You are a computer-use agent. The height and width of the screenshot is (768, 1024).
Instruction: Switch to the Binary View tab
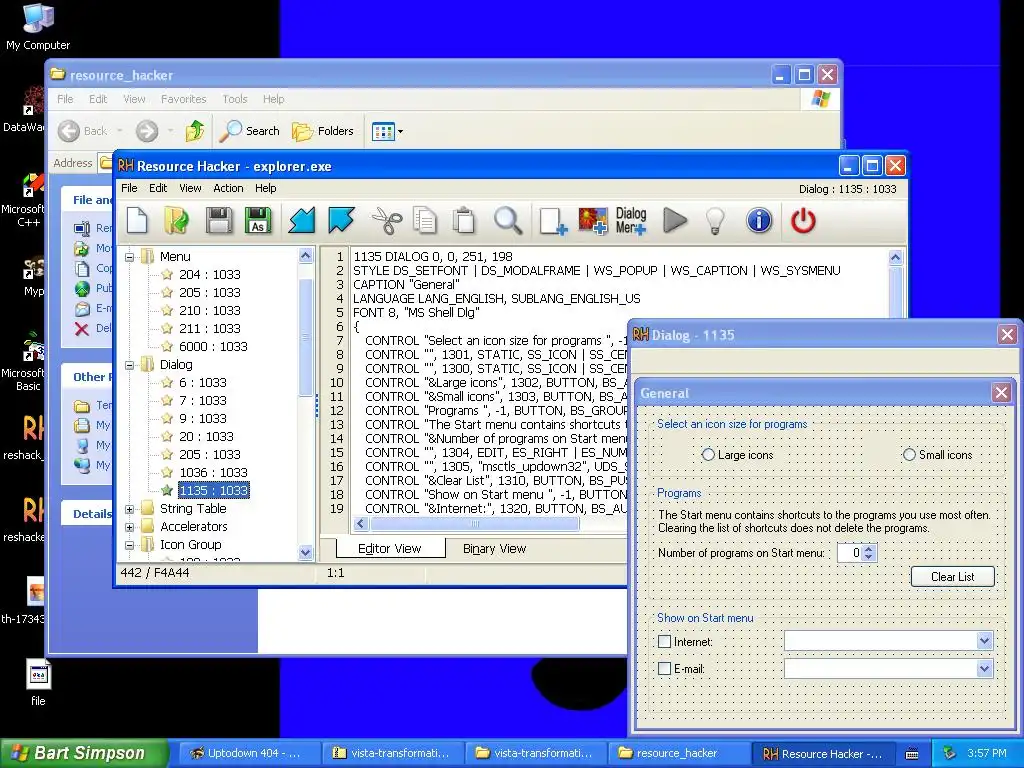pos(494,549)
